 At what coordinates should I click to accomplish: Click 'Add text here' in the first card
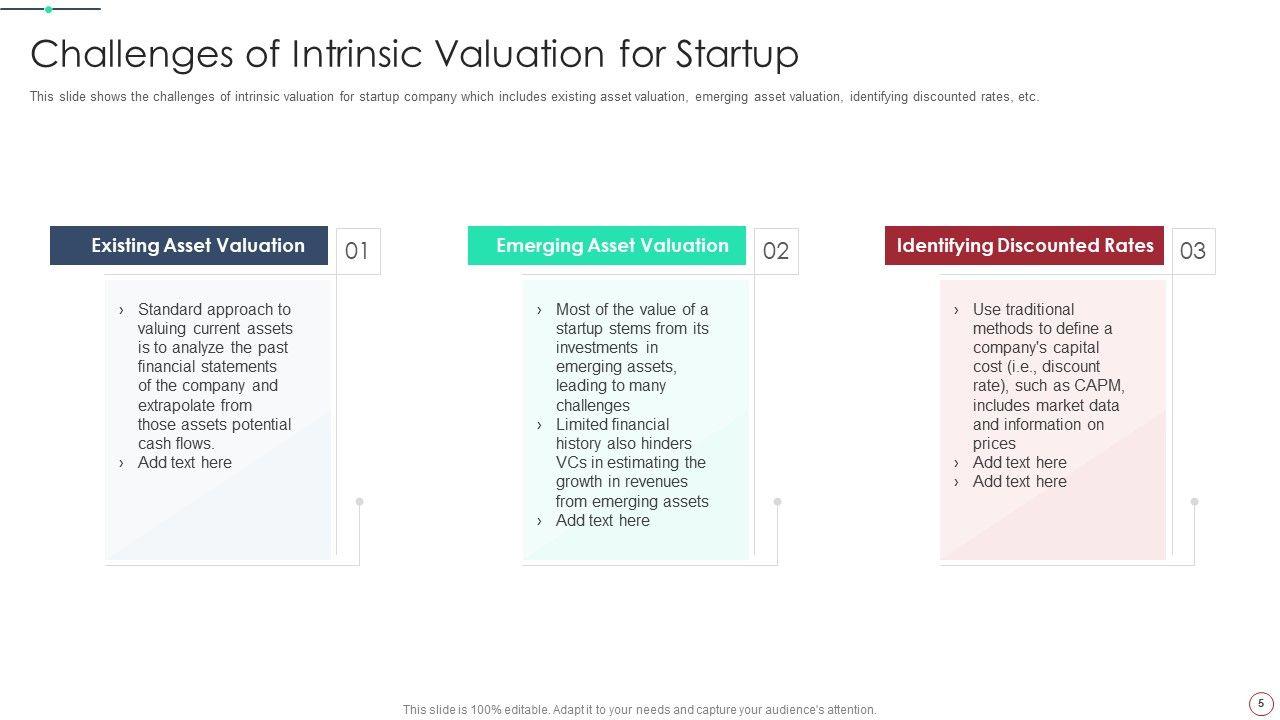pyautogui.click(x=185, y=463)
